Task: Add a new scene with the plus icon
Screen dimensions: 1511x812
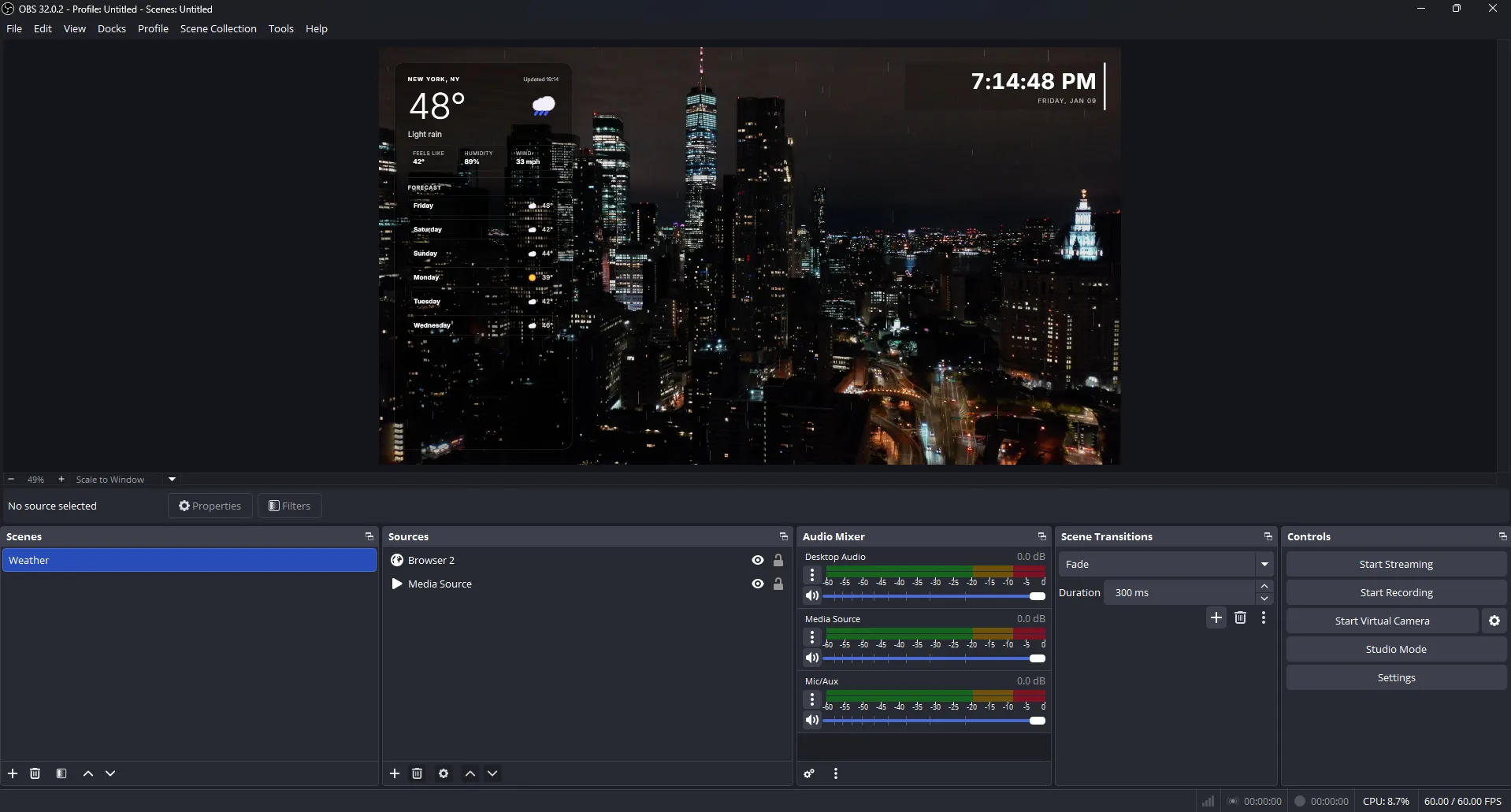Action: tap(13, 773)
